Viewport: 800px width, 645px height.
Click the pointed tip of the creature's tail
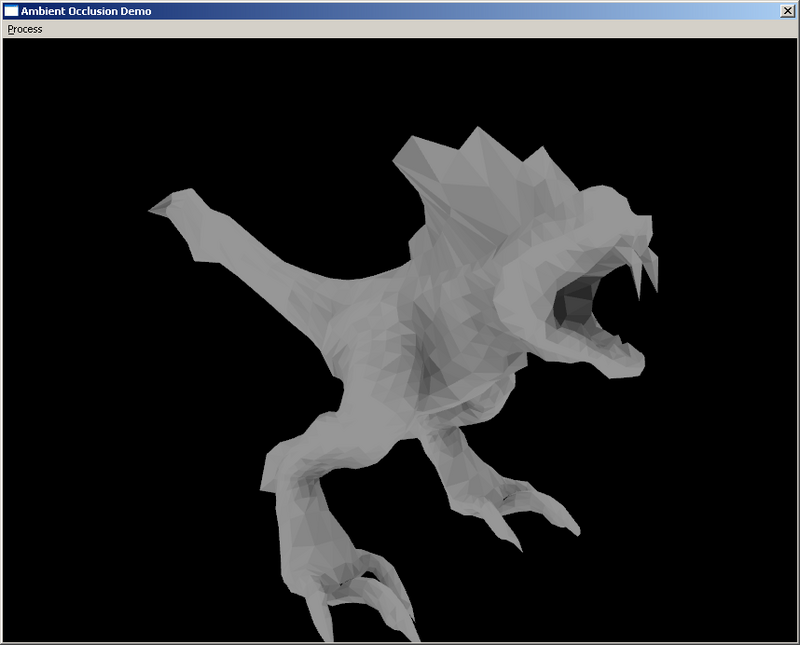(x=157, y=208)
